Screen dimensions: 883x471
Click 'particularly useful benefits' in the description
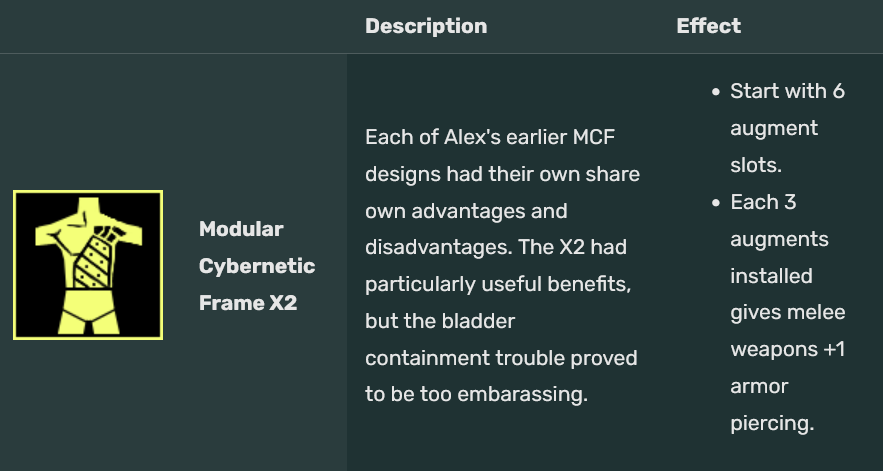click(x=497, y=284)
